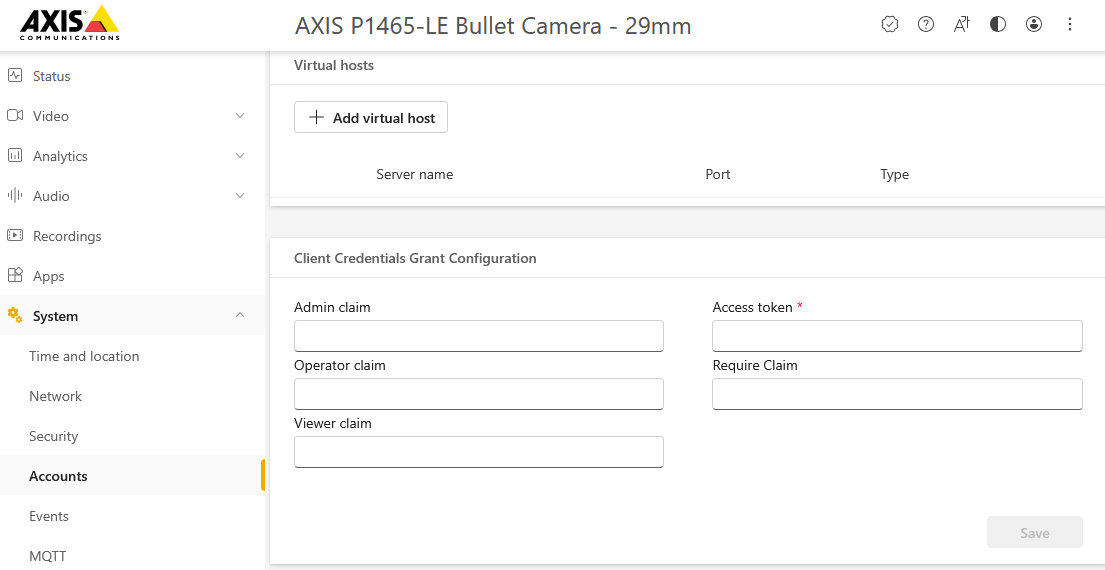
Task: Click the Audio waveform sidebar icon
Action: pos(15,196)
